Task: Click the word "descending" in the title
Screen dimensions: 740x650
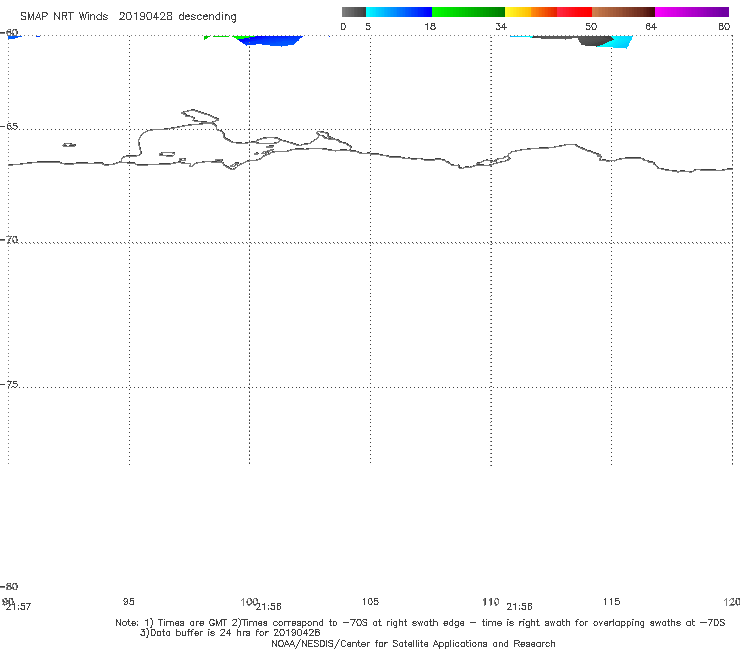Action: tap(207, 17)
